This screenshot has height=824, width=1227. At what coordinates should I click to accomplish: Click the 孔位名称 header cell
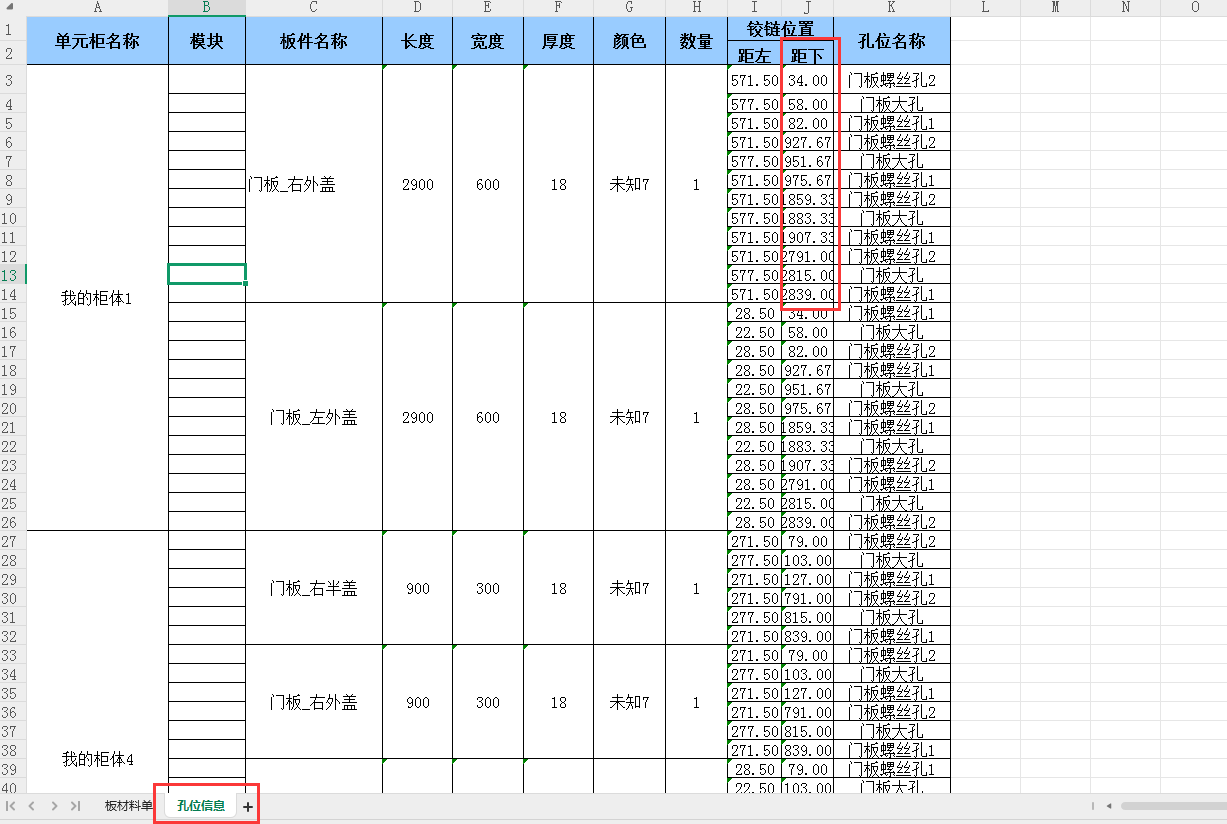(892, 41)
